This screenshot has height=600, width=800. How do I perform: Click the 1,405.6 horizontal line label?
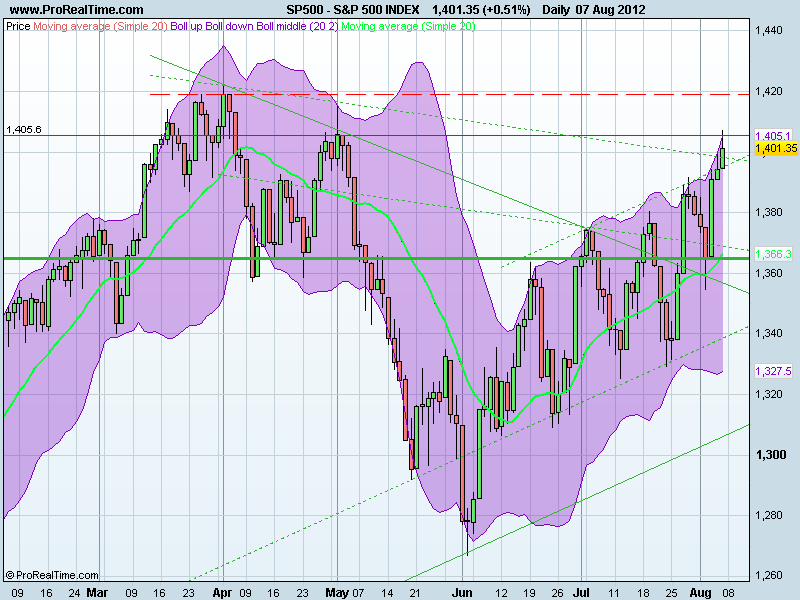[x=23, y=130]
